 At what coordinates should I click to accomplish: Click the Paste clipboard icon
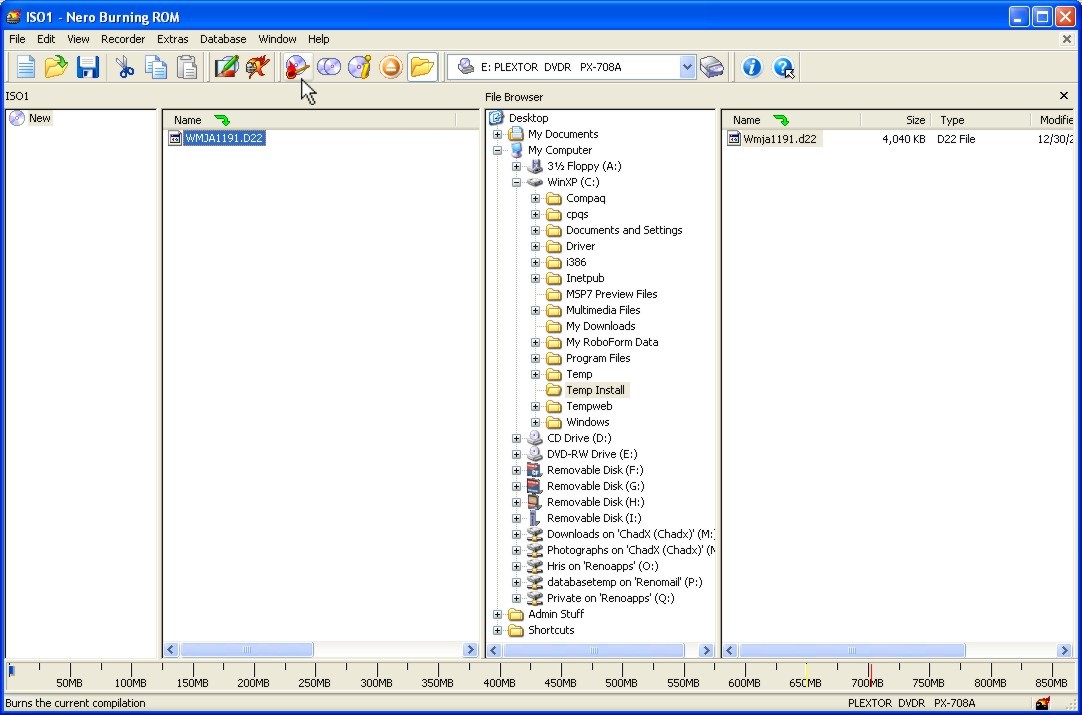pos(187,67)
